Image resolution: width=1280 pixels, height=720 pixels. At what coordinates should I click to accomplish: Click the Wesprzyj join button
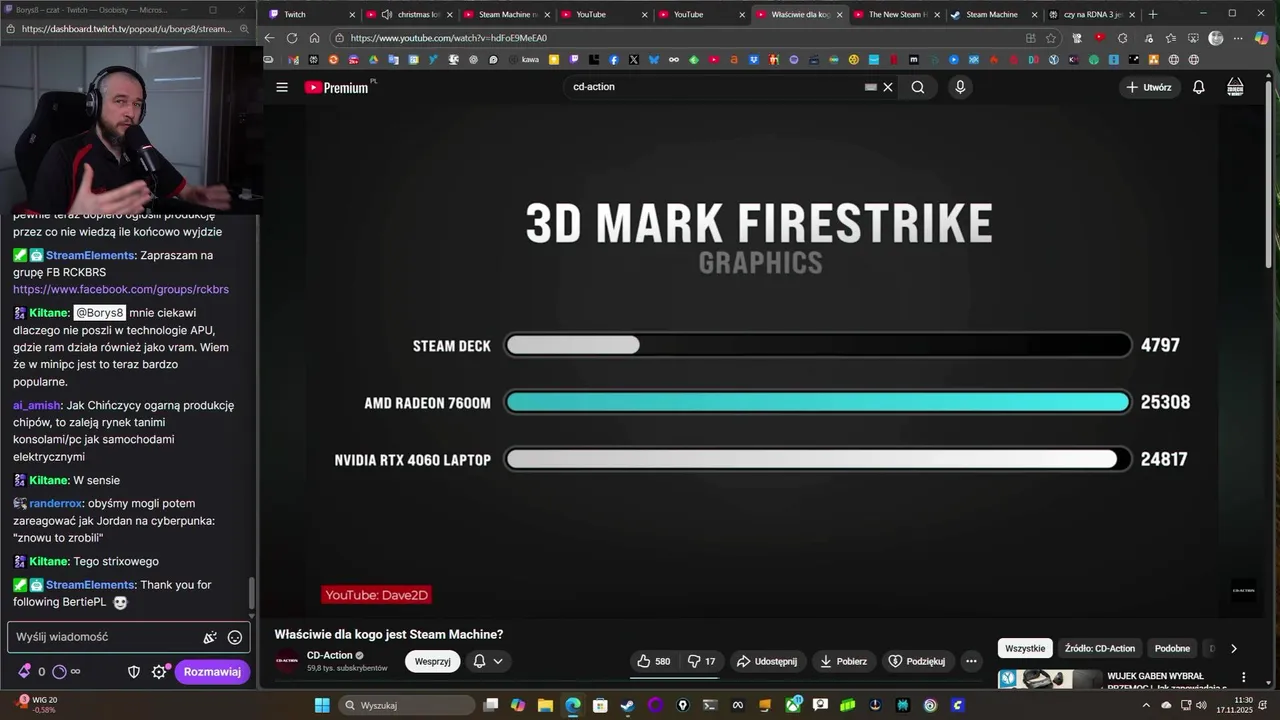(432, 661)
